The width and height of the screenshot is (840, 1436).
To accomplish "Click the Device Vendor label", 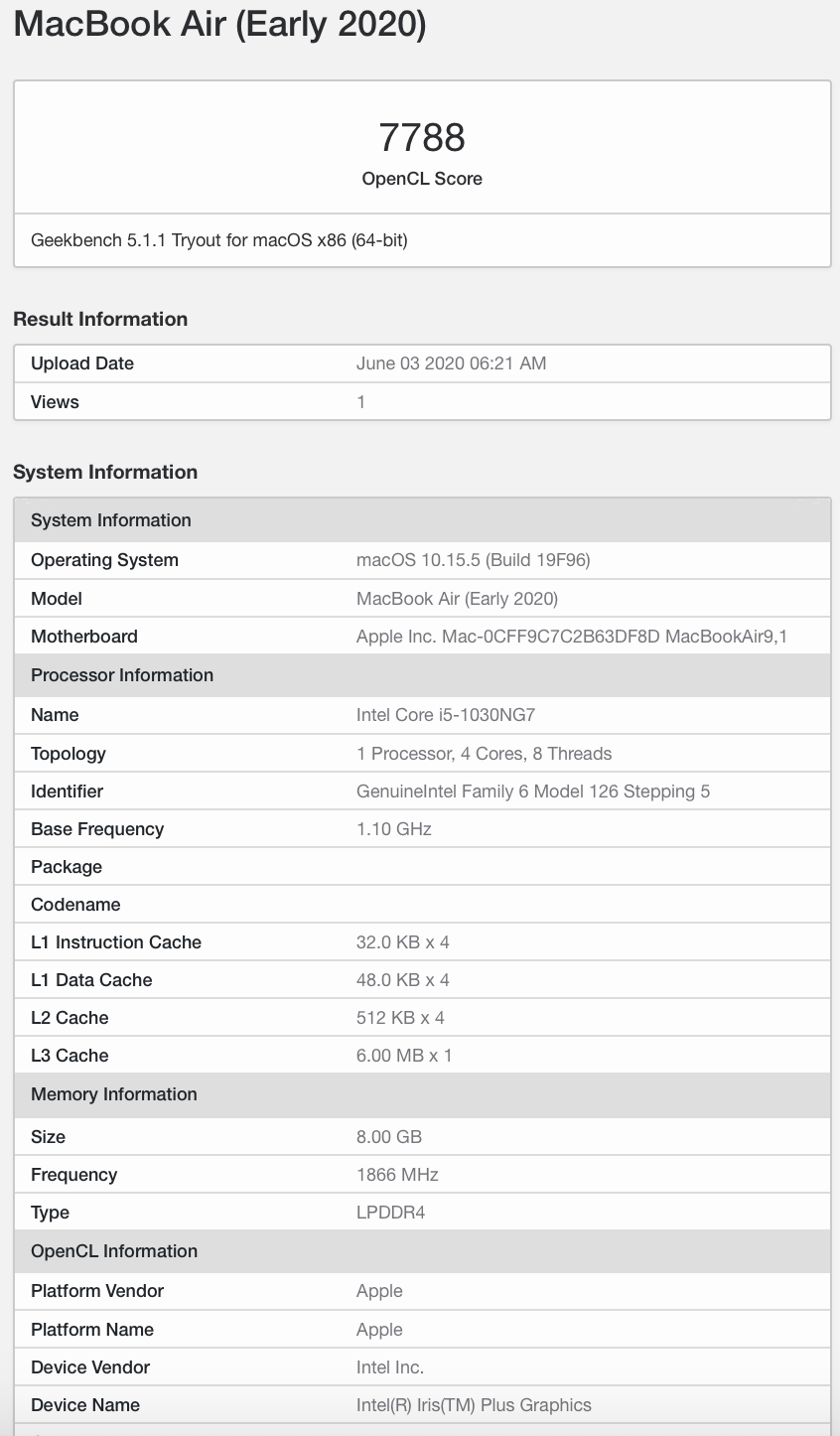I will pos(90,1367).
